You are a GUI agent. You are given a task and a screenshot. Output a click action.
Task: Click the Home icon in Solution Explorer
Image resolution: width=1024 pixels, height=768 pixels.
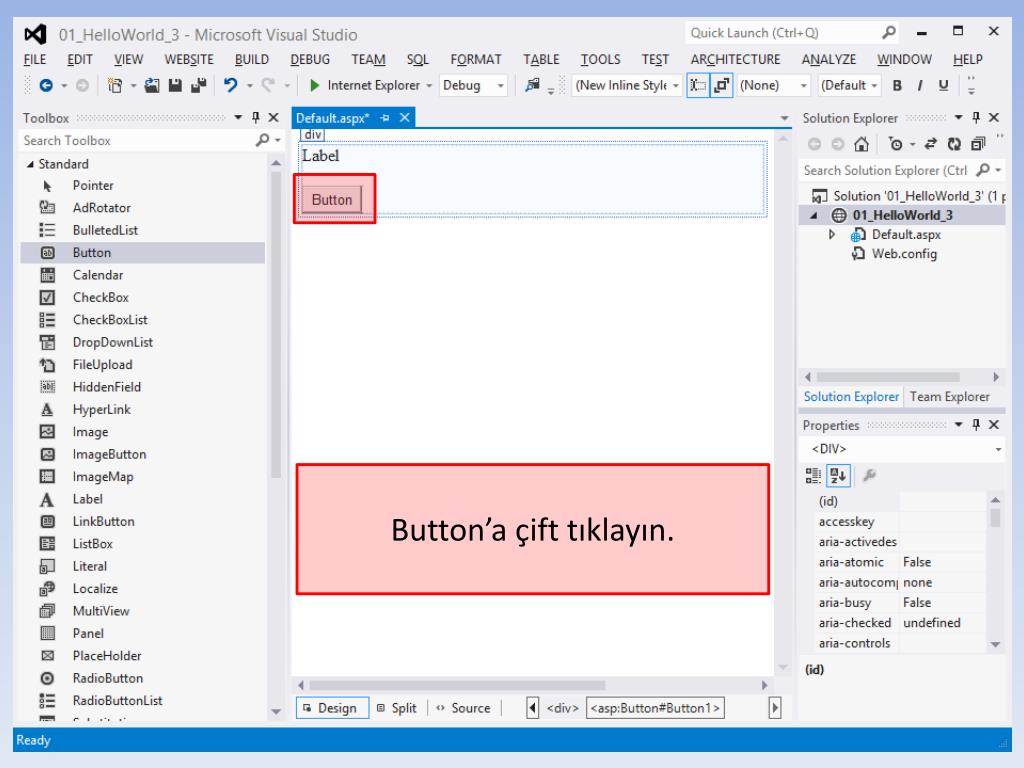(x=861, y=144)
